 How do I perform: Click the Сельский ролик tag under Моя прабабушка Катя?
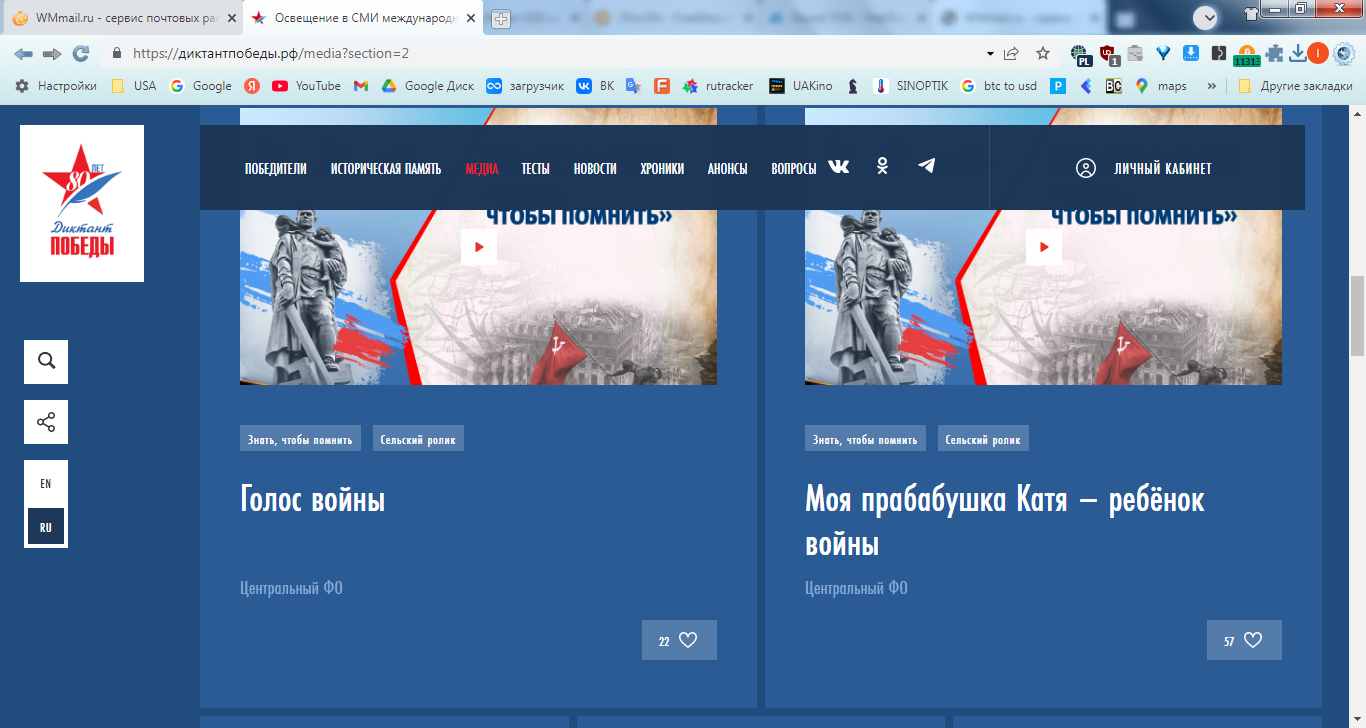[983, 438]
